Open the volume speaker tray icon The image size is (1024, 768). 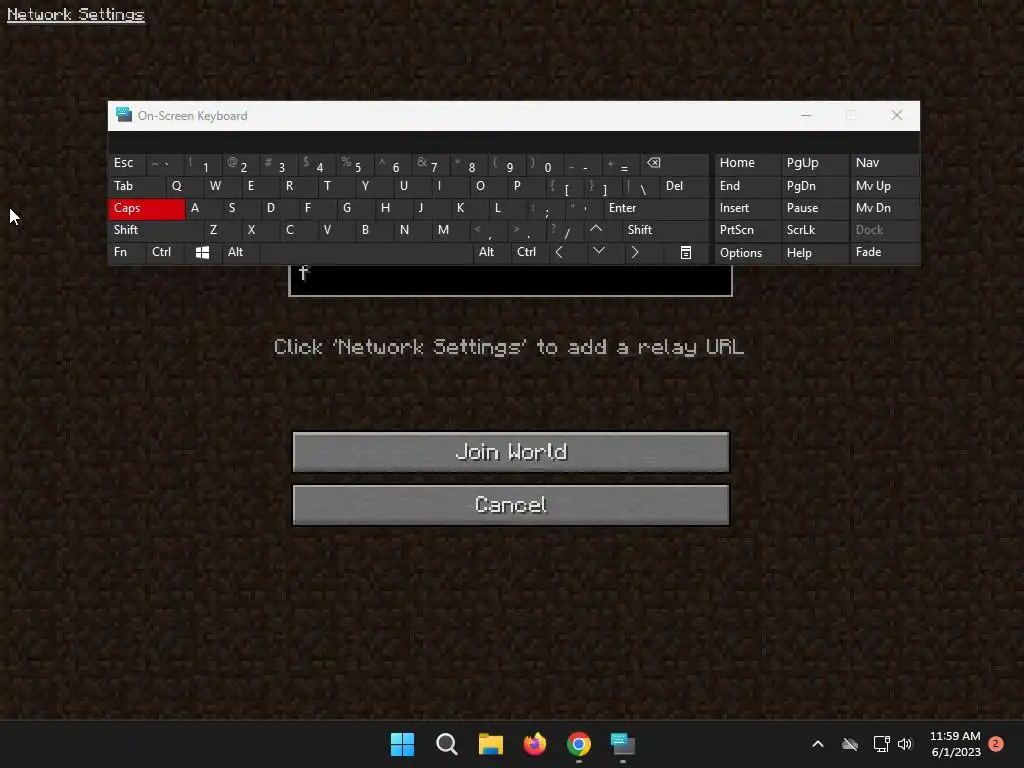[x=904, y=744]
